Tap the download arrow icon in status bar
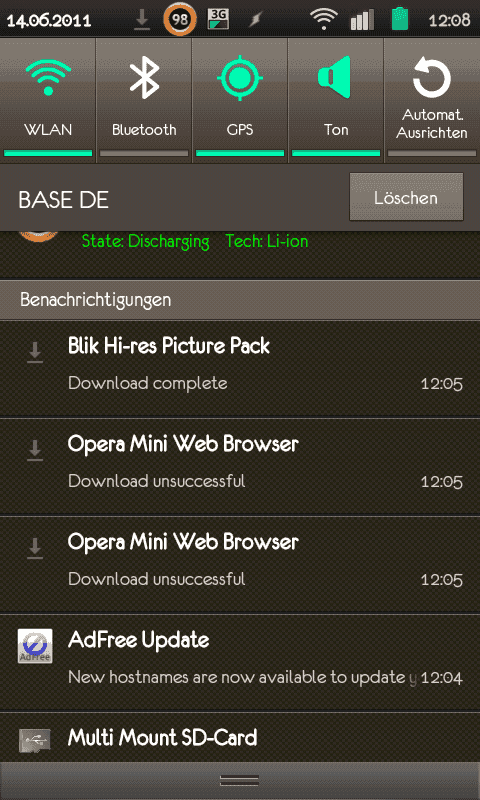This screenshot has width=480, height=800. point(142,20)
